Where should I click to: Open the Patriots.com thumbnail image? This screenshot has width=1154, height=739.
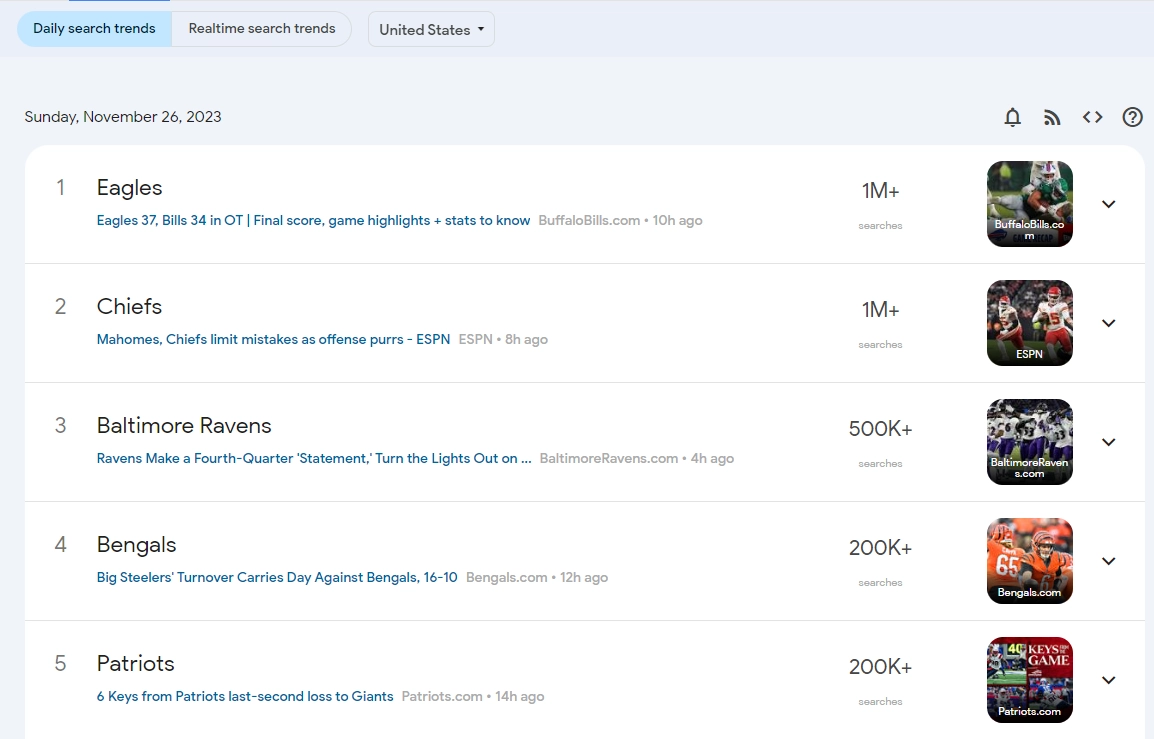(x=1030, y=680)
